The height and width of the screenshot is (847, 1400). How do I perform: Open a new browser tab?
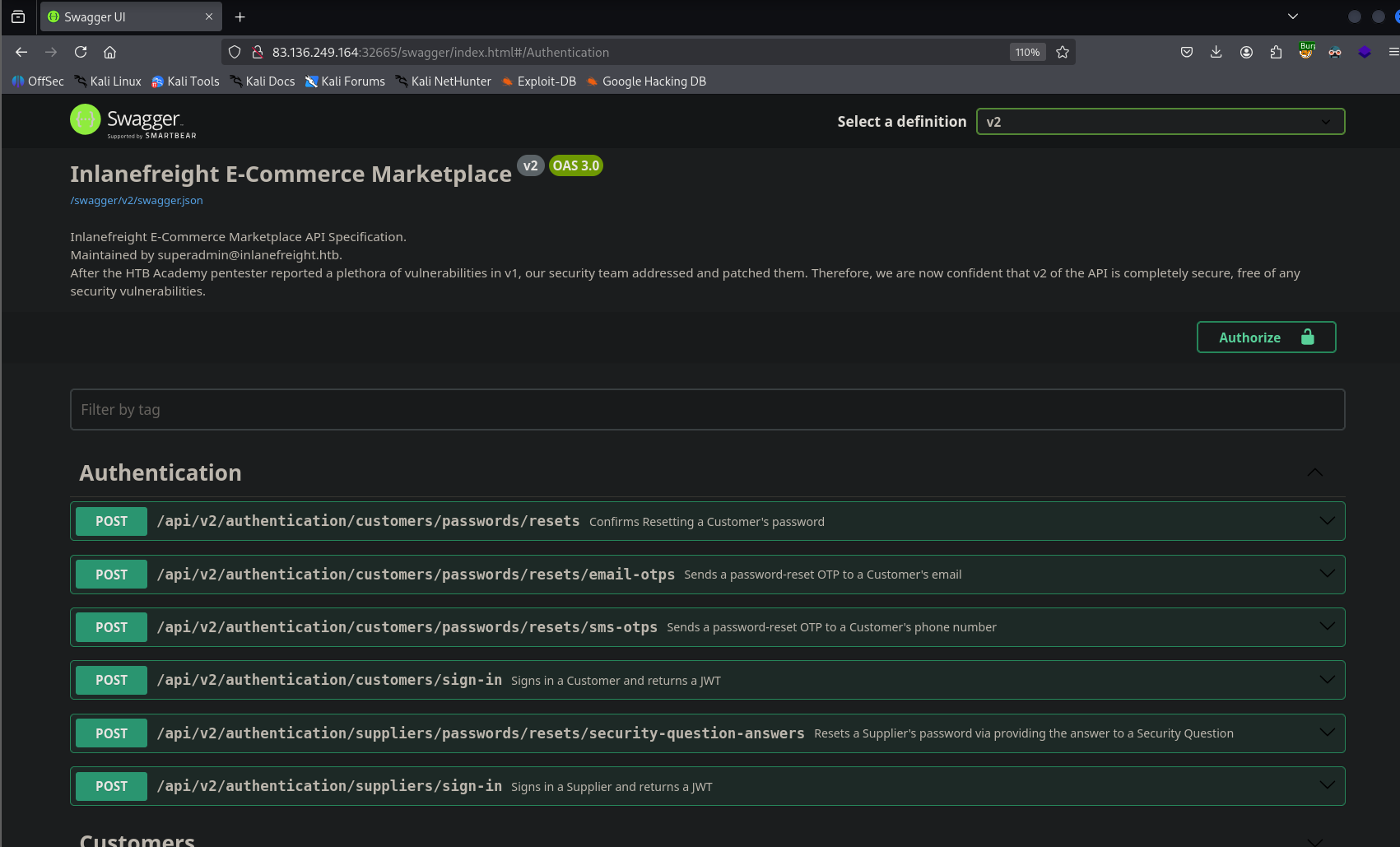(240, 16)
